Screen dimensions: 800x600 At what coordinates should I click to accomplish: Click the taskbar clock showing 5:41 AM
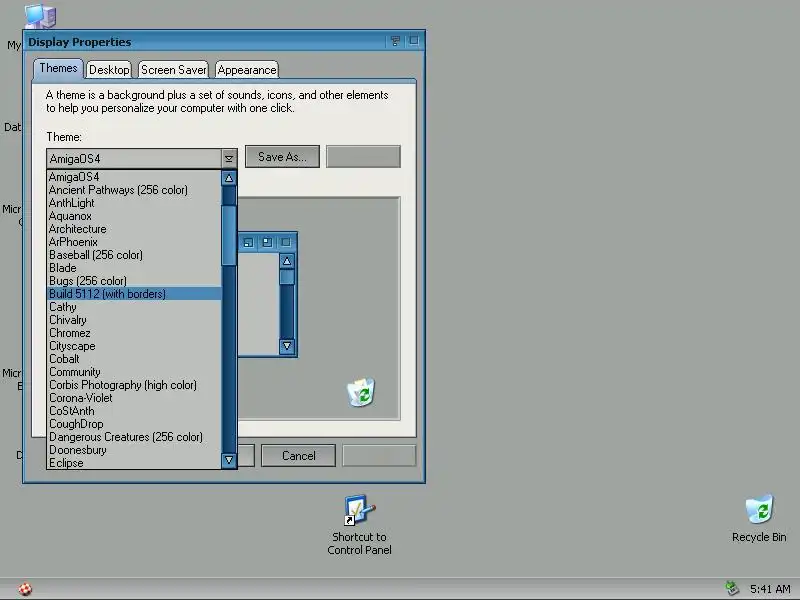[770, 589]
